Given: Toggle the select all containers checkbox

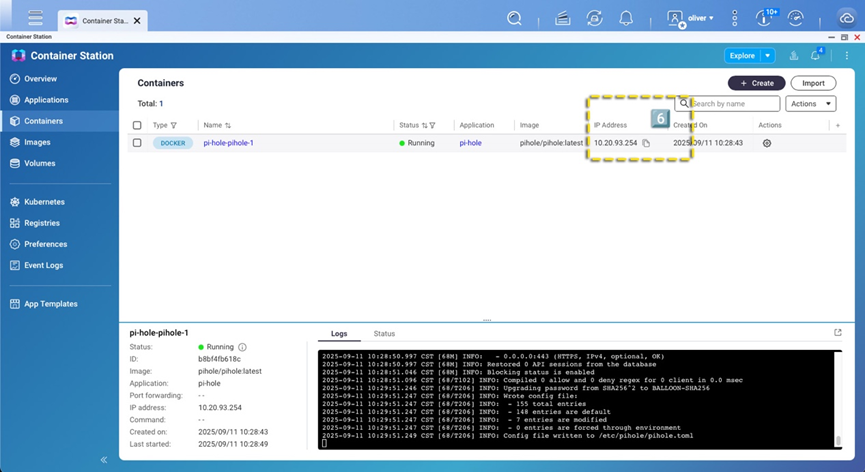Looking at the screenshot, I should (137, 125).
